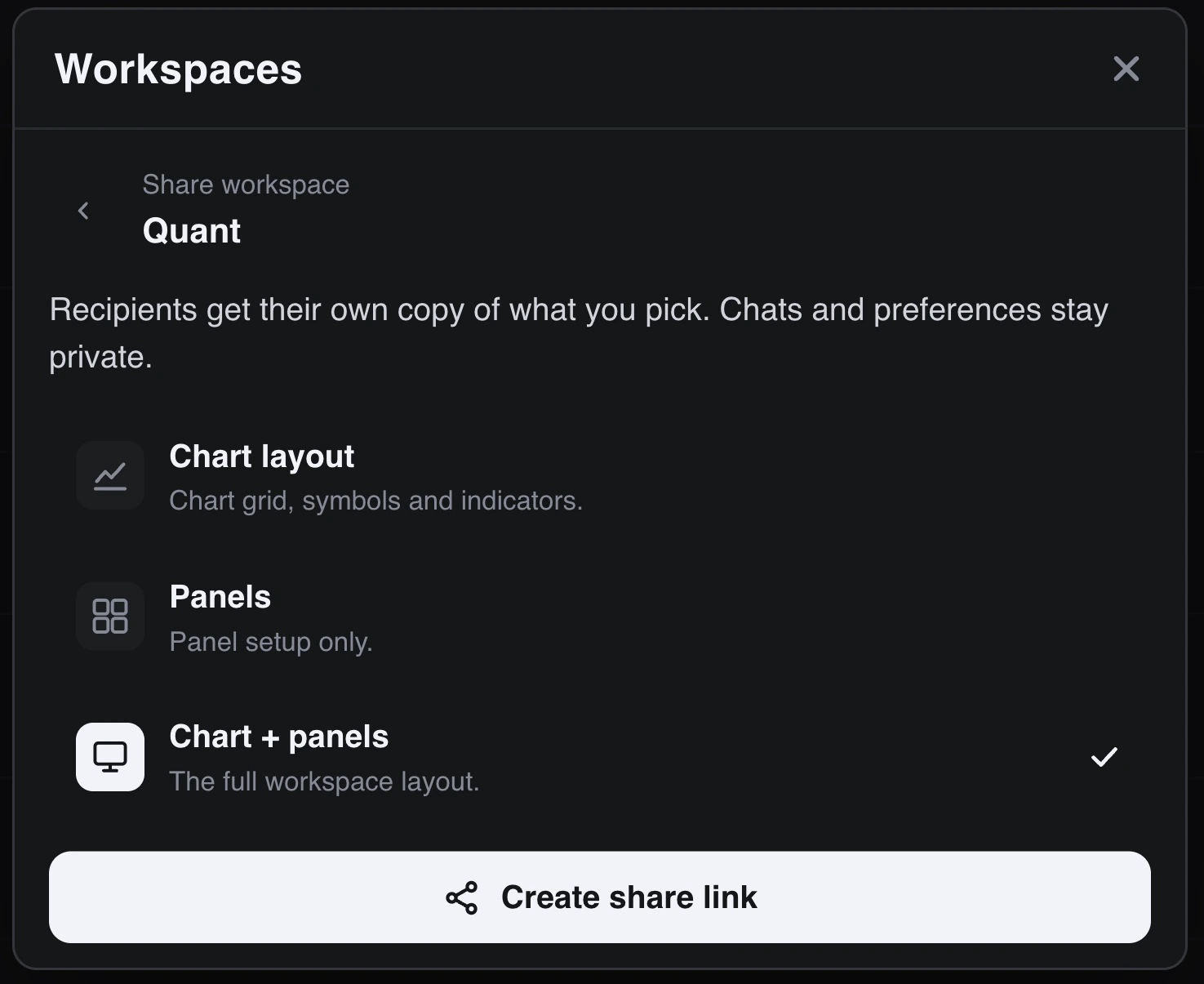The image size is (1204, 984).
Task: Click the 'Recipients get their own copy' notice
Action: [579, 333]
